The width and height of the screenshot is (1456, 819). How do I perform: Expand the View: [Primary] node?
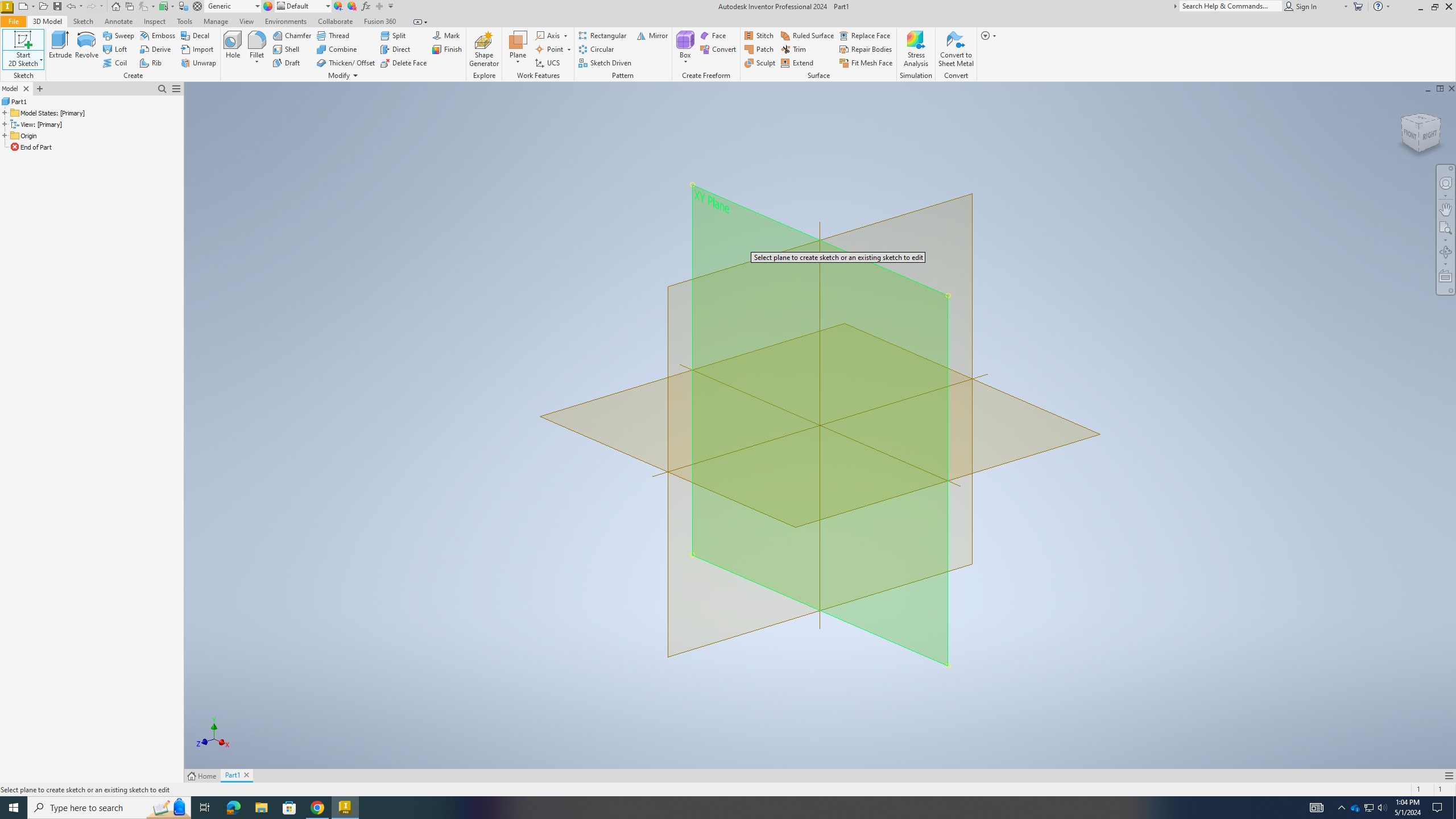pos(5,124)
